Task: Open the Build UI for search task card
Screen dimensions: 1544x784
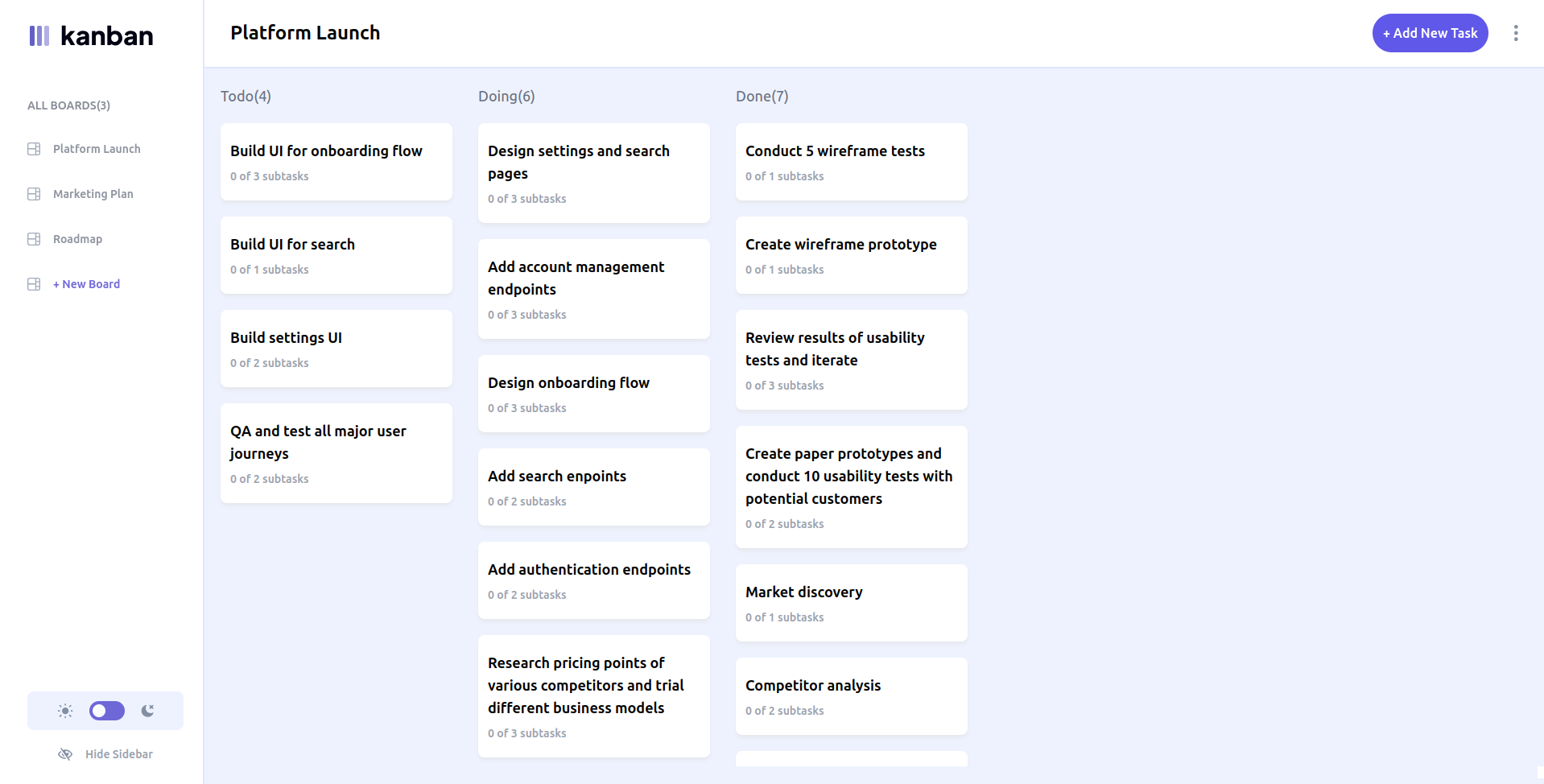Action: (336, 255)
